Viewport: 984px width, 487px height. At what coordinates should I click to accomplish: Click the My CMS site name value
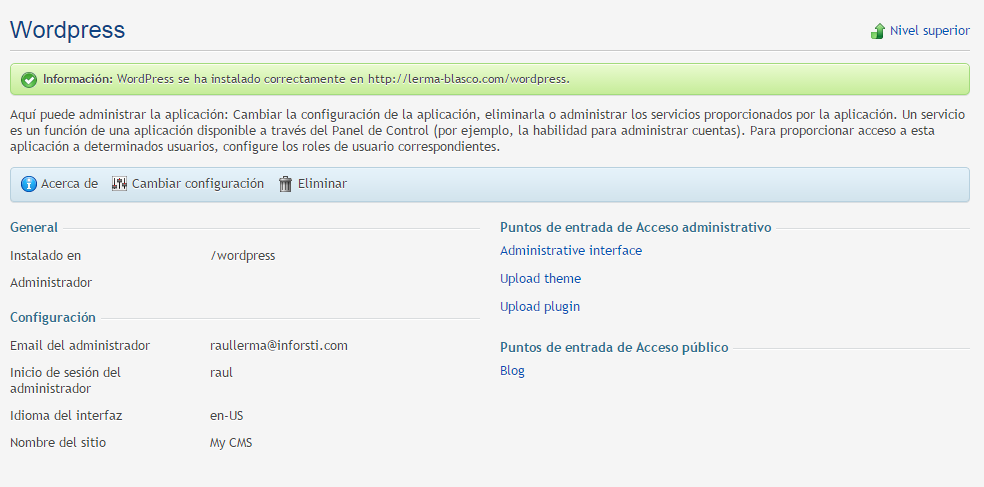pyautogui.click(x=231, y=443)
